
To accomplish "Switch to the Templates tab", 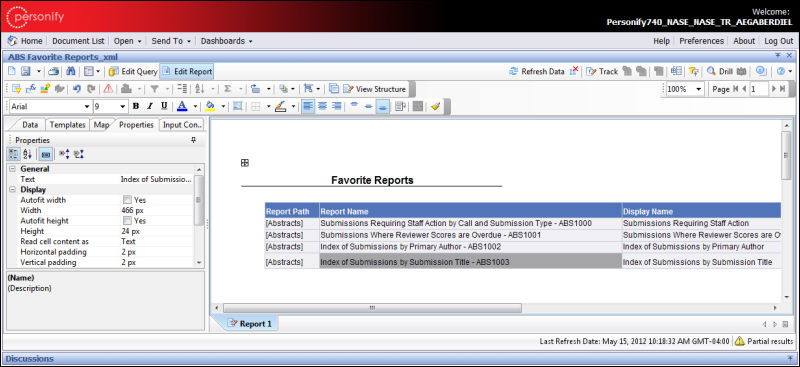I will pos(67,125).
